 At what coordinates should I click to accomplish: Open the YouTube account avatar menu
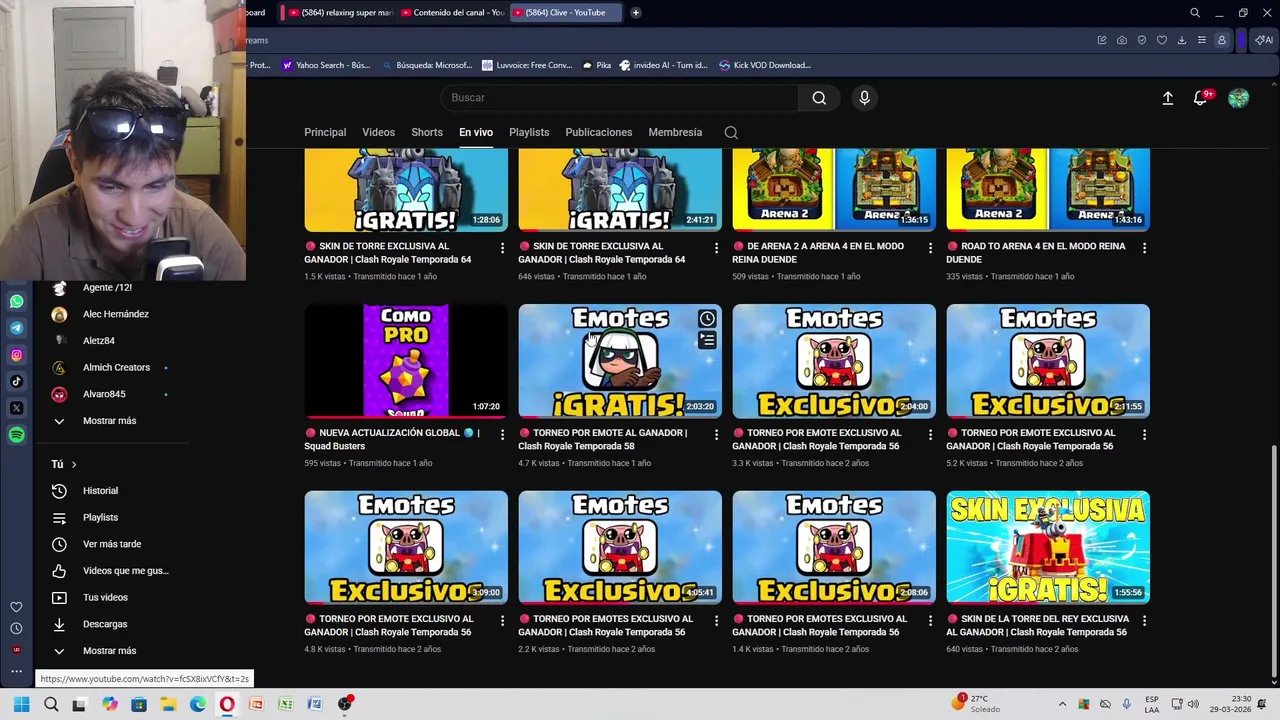point(1238,98)
